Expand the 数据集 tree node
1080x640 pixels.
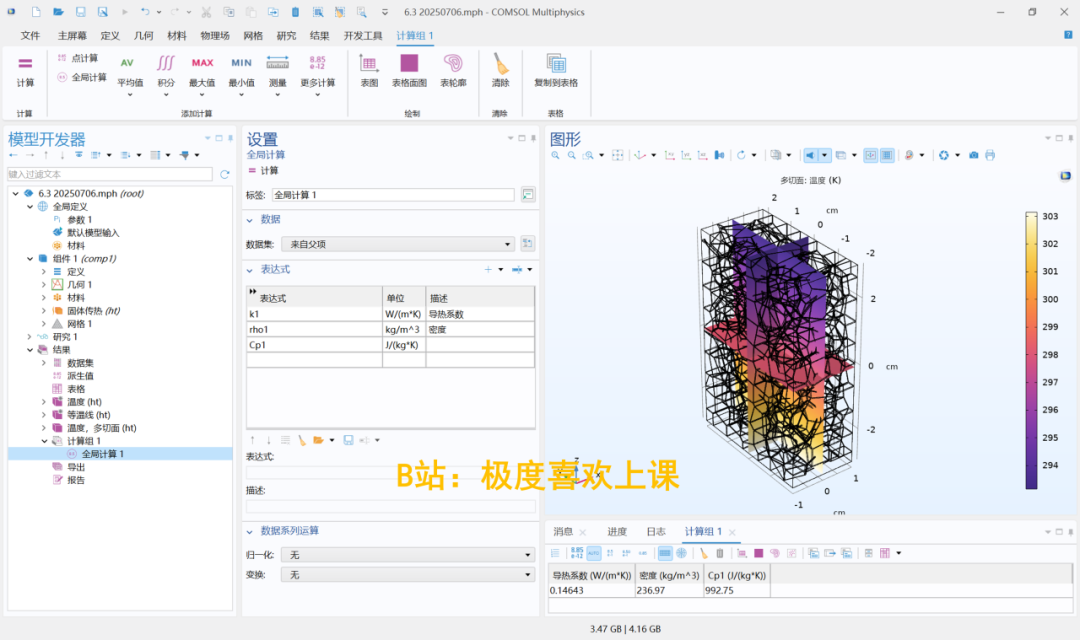click(x=44, y=363)
